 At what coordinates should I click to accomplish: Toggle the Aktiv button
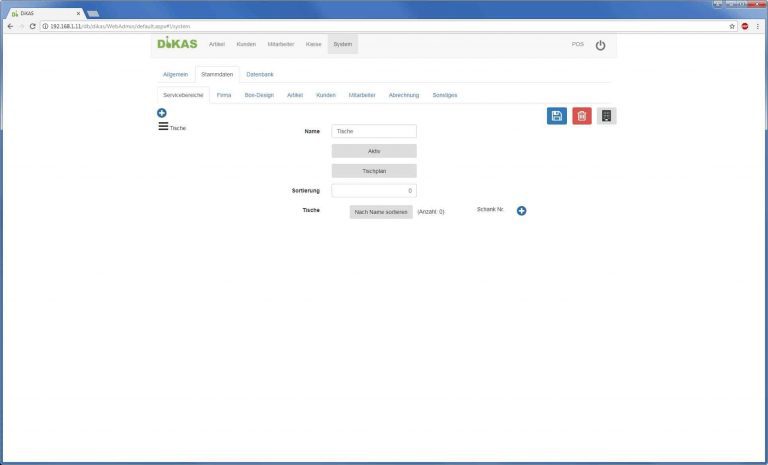(374, 151)
